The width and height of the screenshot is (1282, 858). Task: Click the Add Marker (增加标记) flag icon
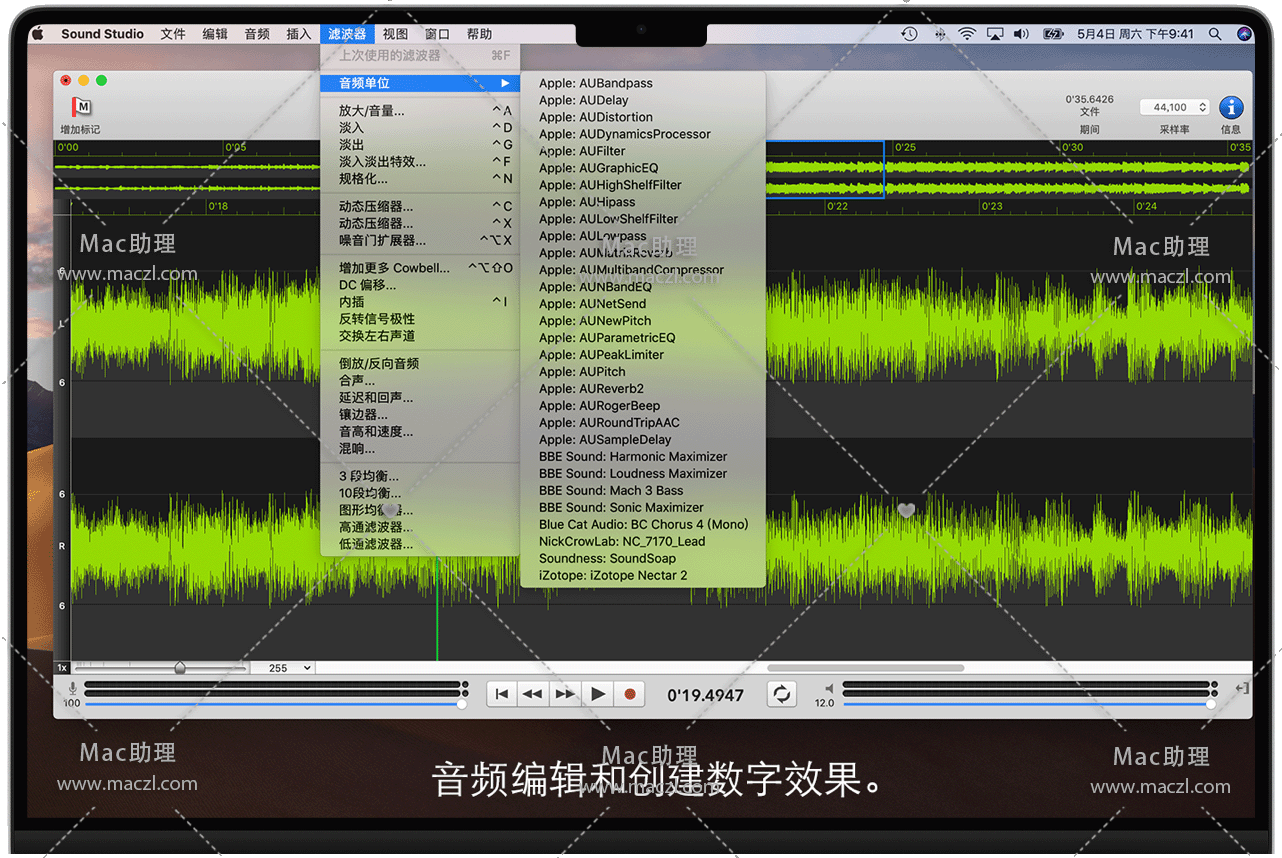tap(81, 107)
